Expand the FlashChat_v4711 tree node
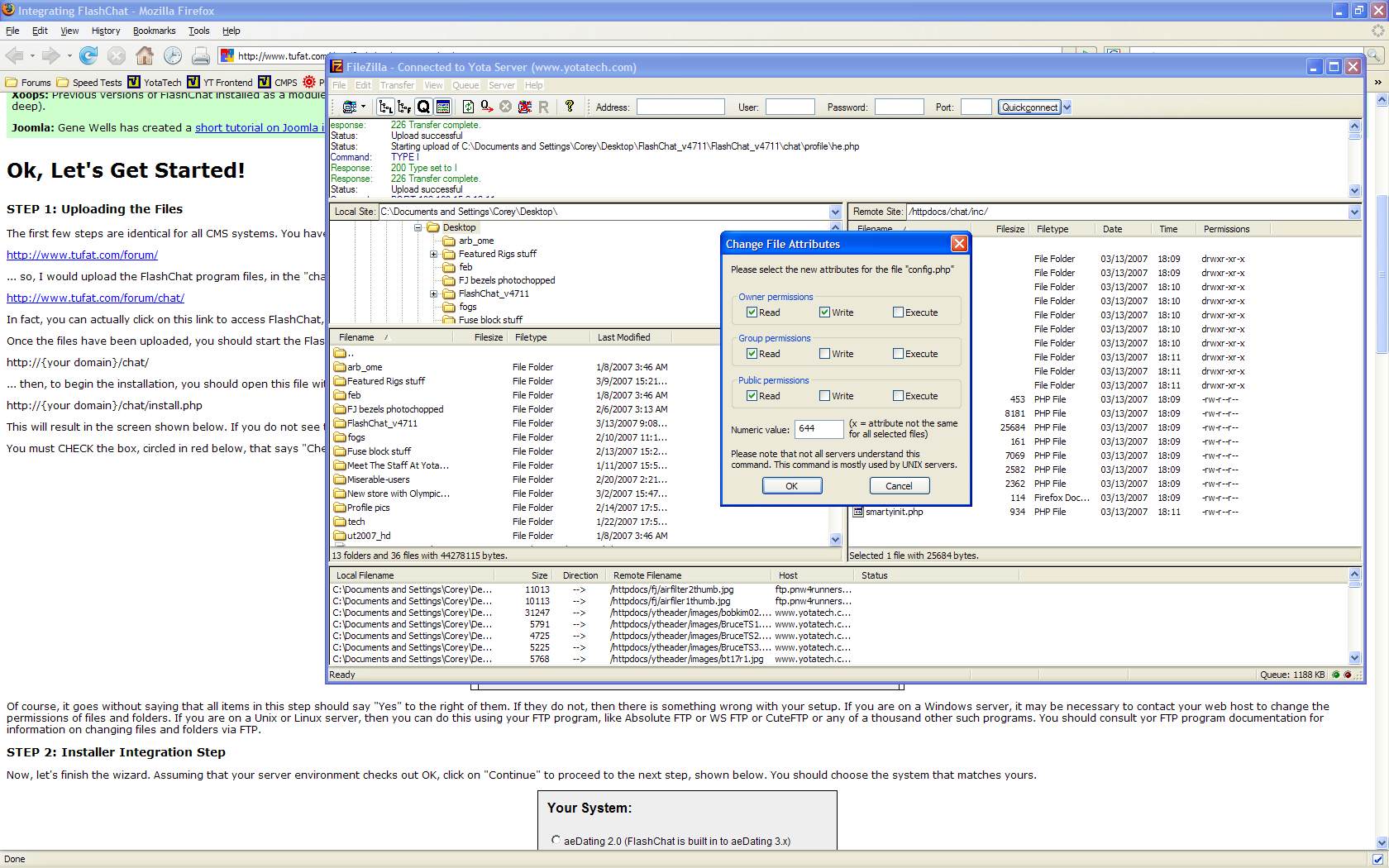The image size is (1389, 868). [433, 293]
